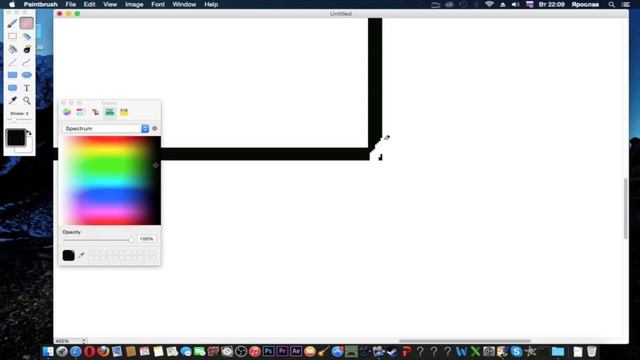The width and height of the screenshot is (640, 360).
Task: Open the Image menu
Action: (x=134, y=4)
